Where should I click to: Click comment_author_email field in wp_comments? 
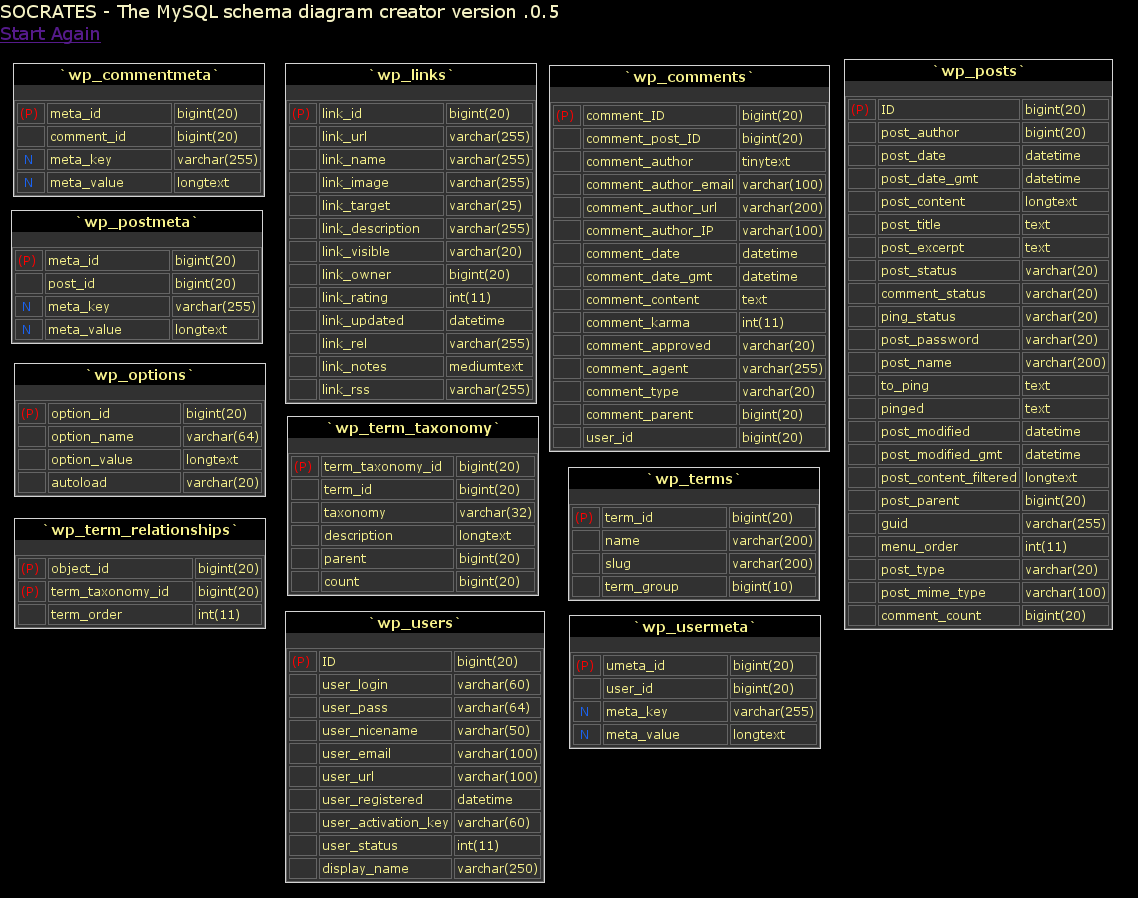tap(660, 184)
